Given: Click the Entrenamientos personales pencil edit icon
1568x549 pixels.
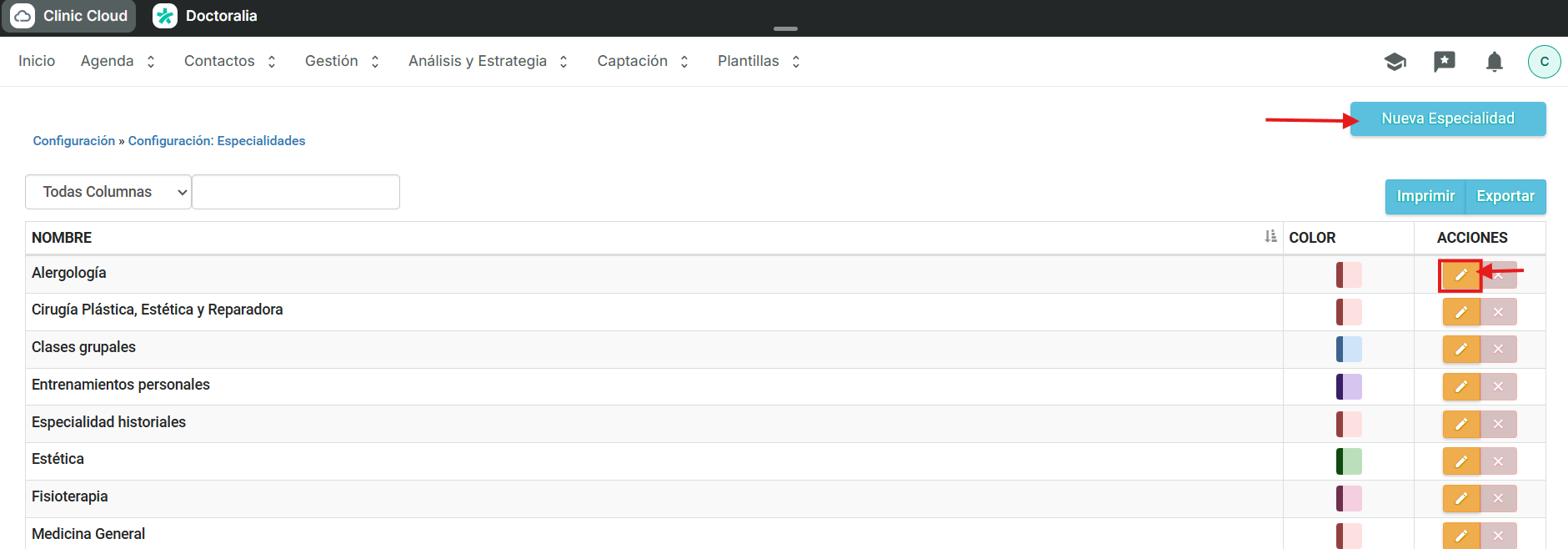Looking at the screenshot, I should [x=1460, y=387].
